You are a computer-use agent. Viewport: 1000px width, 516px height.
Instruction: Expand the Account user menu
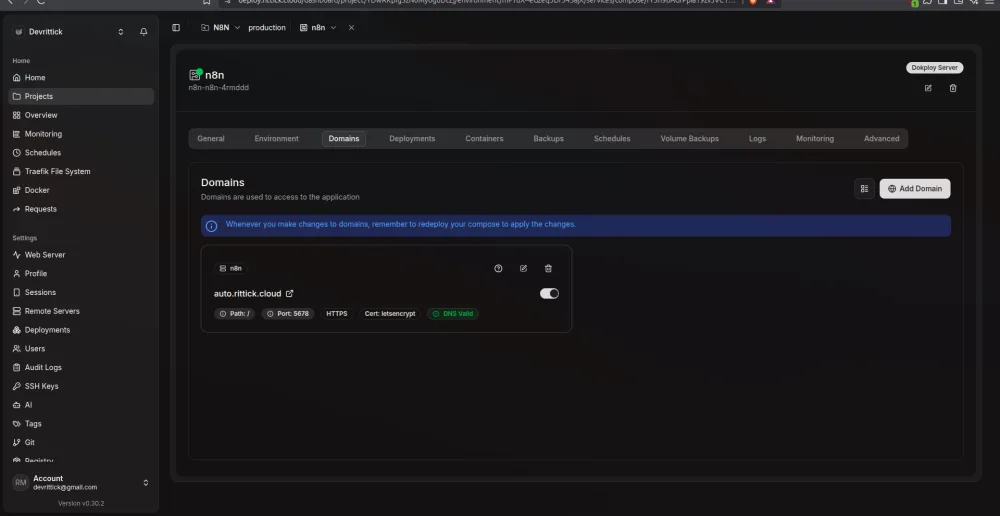81,483
